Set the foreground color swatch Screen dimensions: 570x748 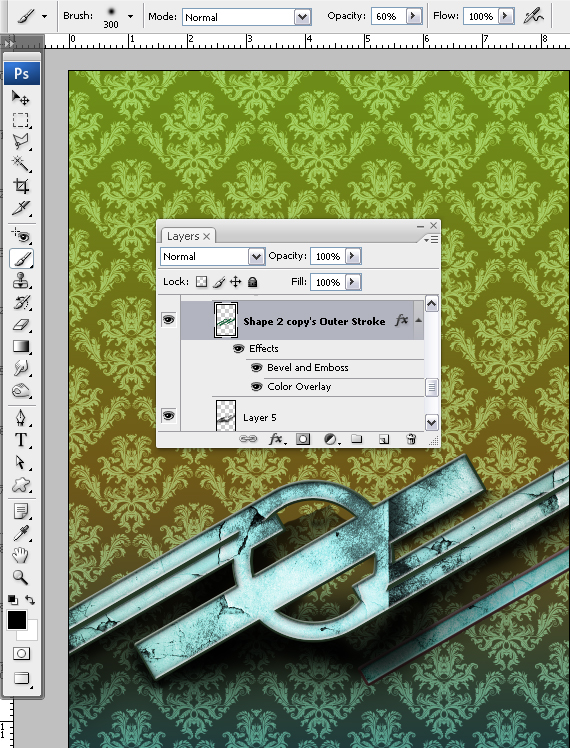coord(17,620)
